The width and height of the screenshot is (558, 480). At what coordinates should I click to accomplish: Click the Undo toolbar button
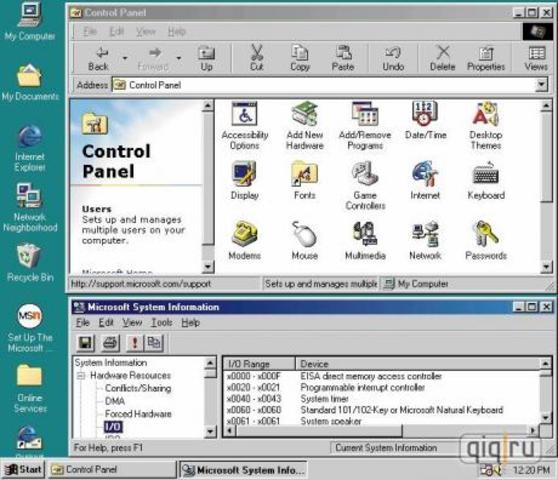click(393, 58)
